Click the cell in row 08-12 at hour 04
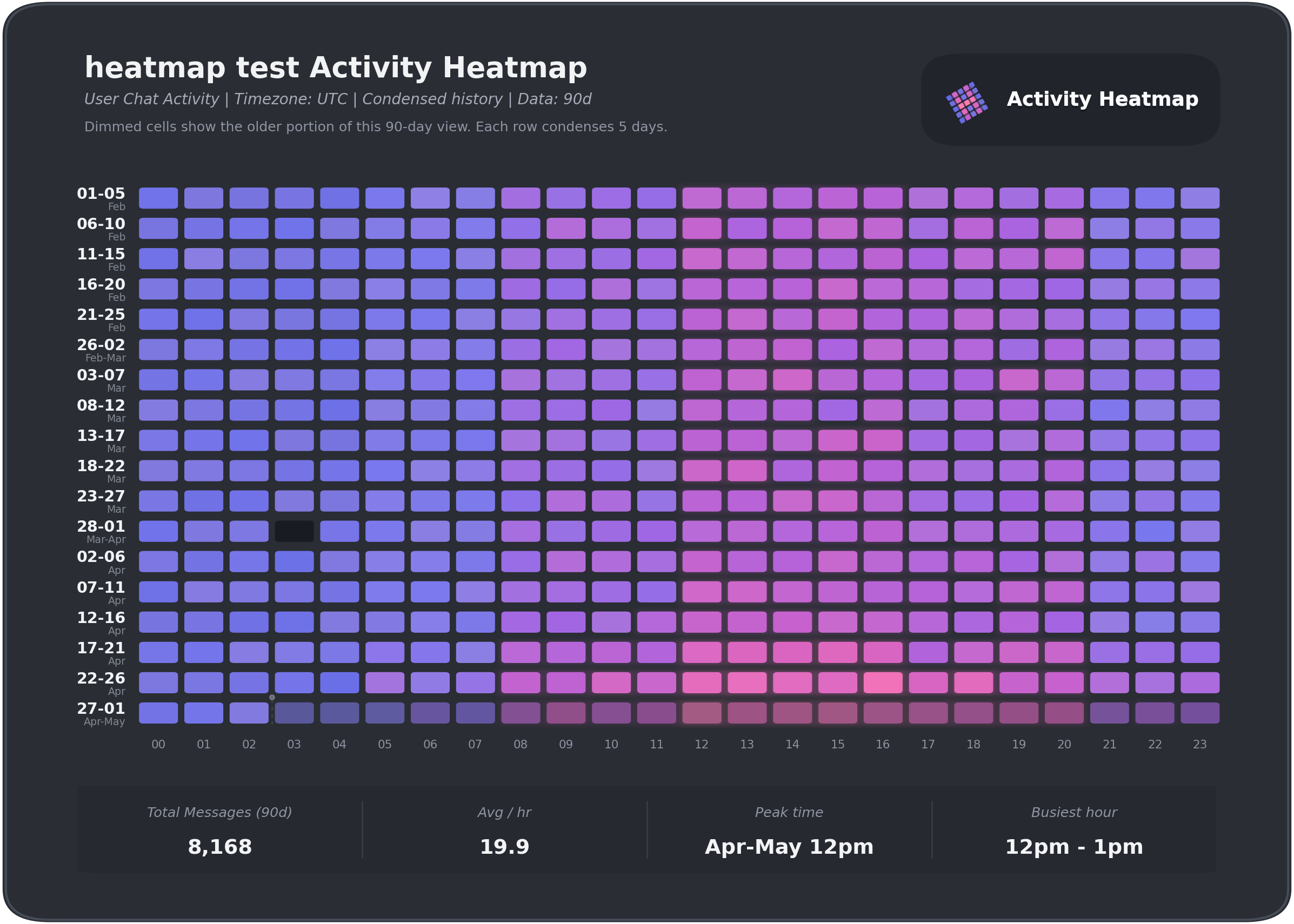The width and height of the screenshot is (1294, 924). (339, 410)
